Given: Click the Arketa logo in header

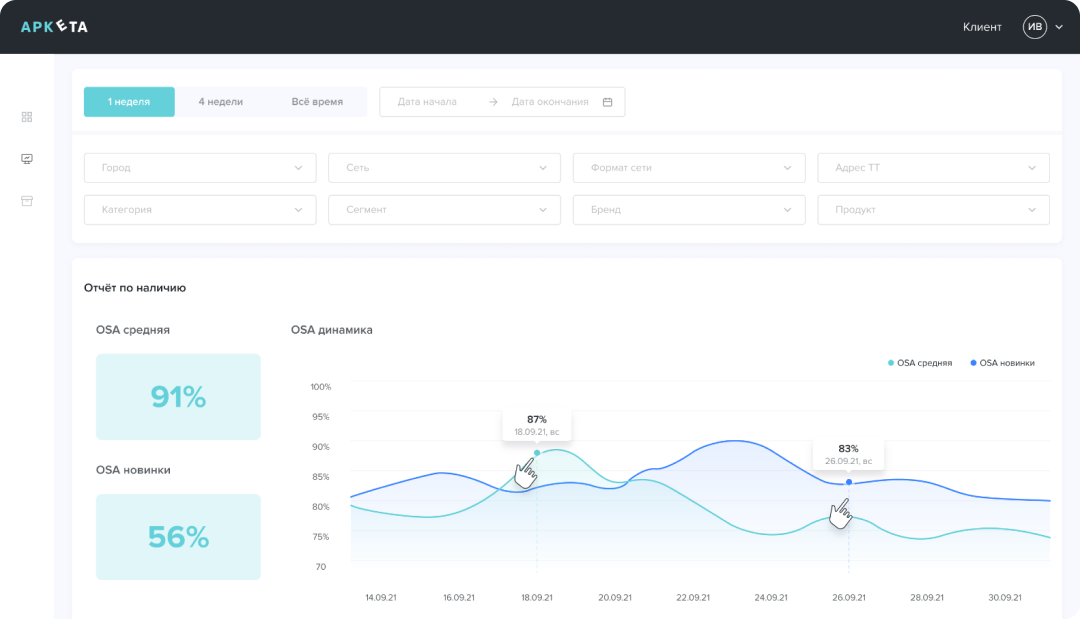Looking at the screenshot, I should 54,27.
